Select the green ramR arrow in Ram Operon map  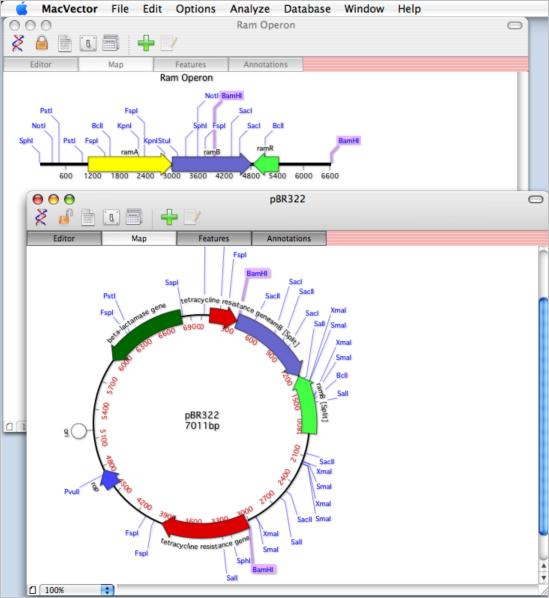266,164
